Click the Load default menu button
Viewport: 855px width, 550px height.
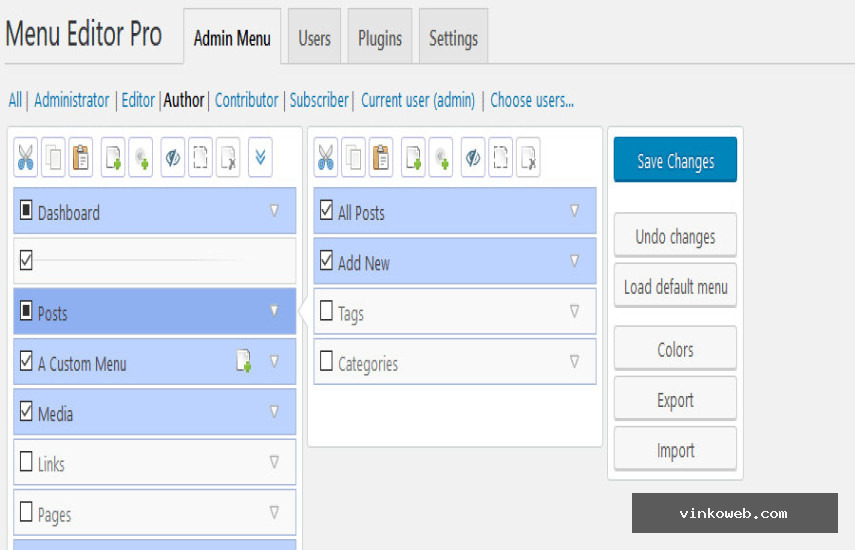[675, 286]
